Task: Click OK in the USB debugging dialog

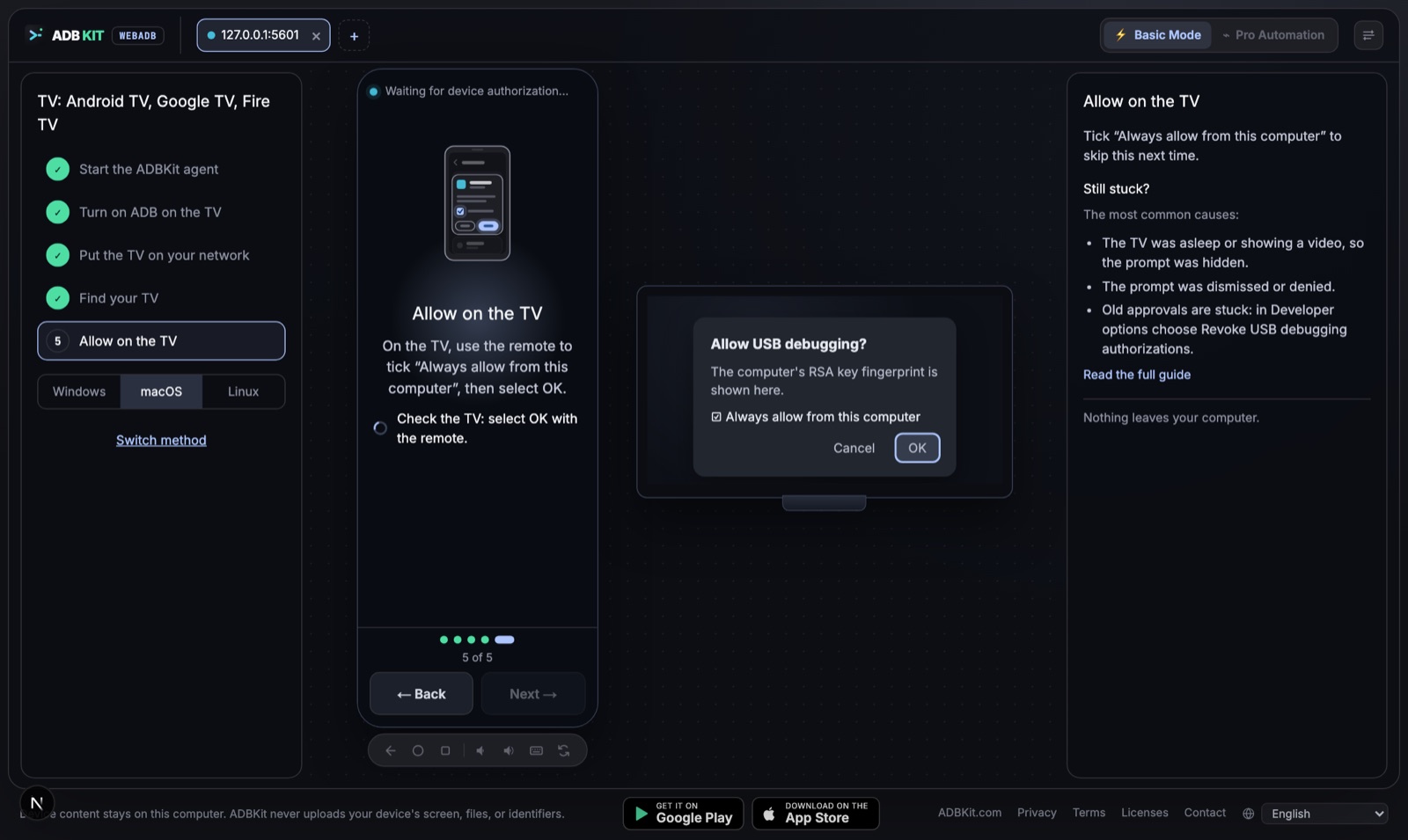Action: 917,448
